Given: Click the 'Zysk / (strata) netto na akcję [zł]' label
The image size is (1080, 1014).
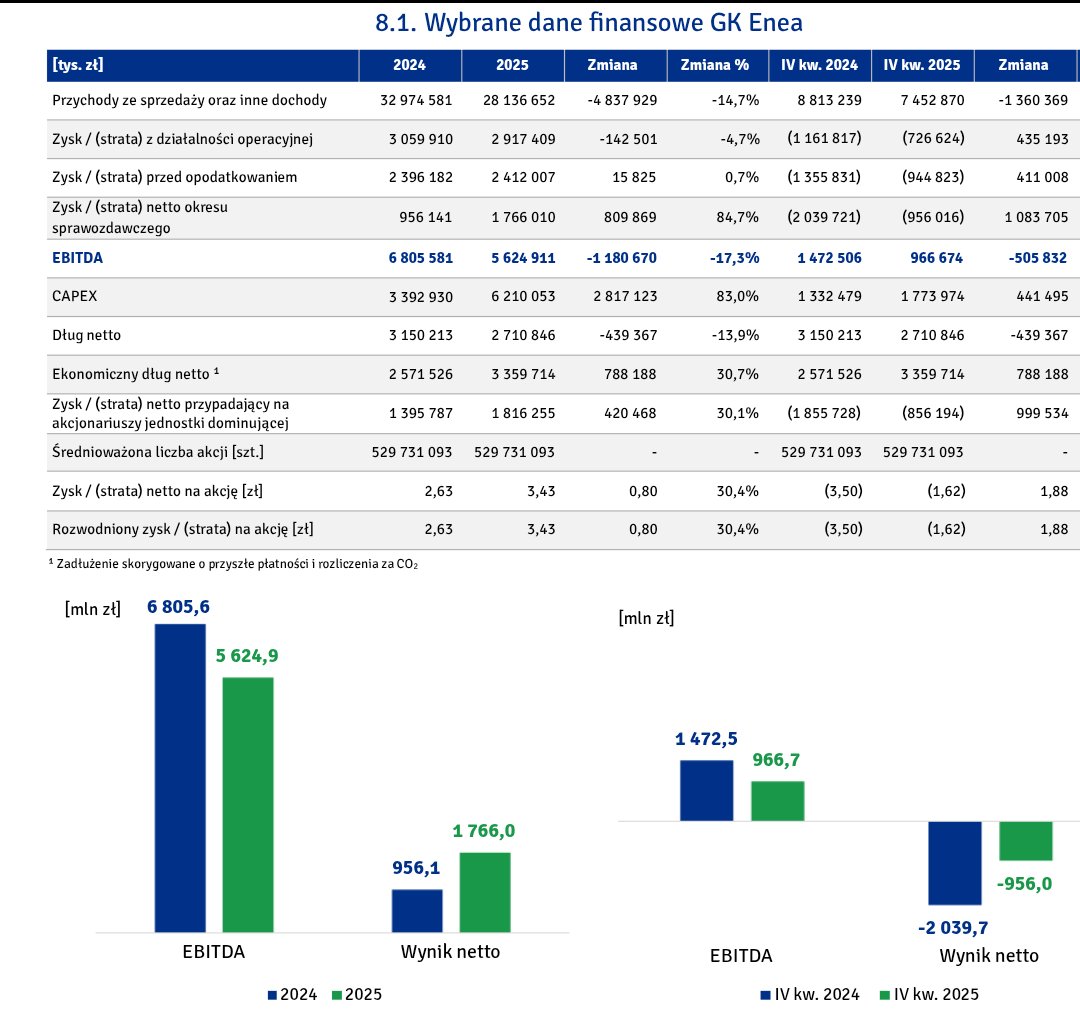Looking at the screenshot, I should [x=157, y=491].
